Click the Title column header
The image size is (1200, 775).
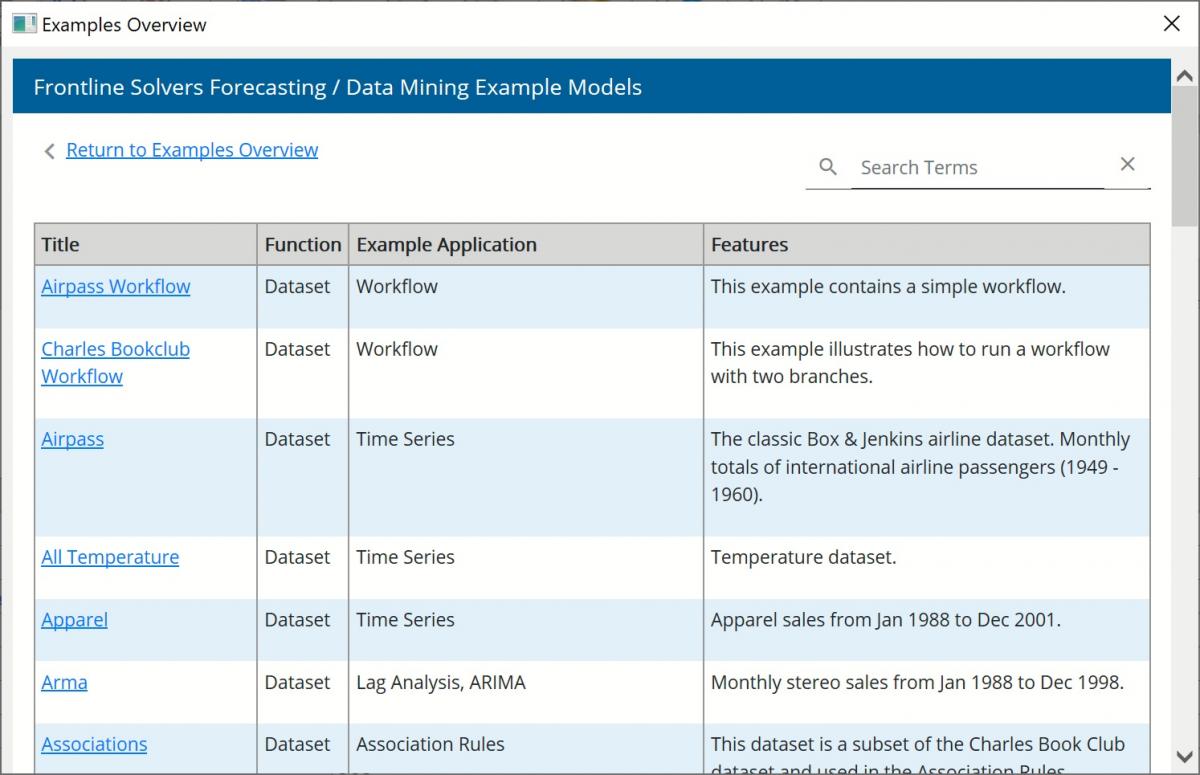point(60,244)
